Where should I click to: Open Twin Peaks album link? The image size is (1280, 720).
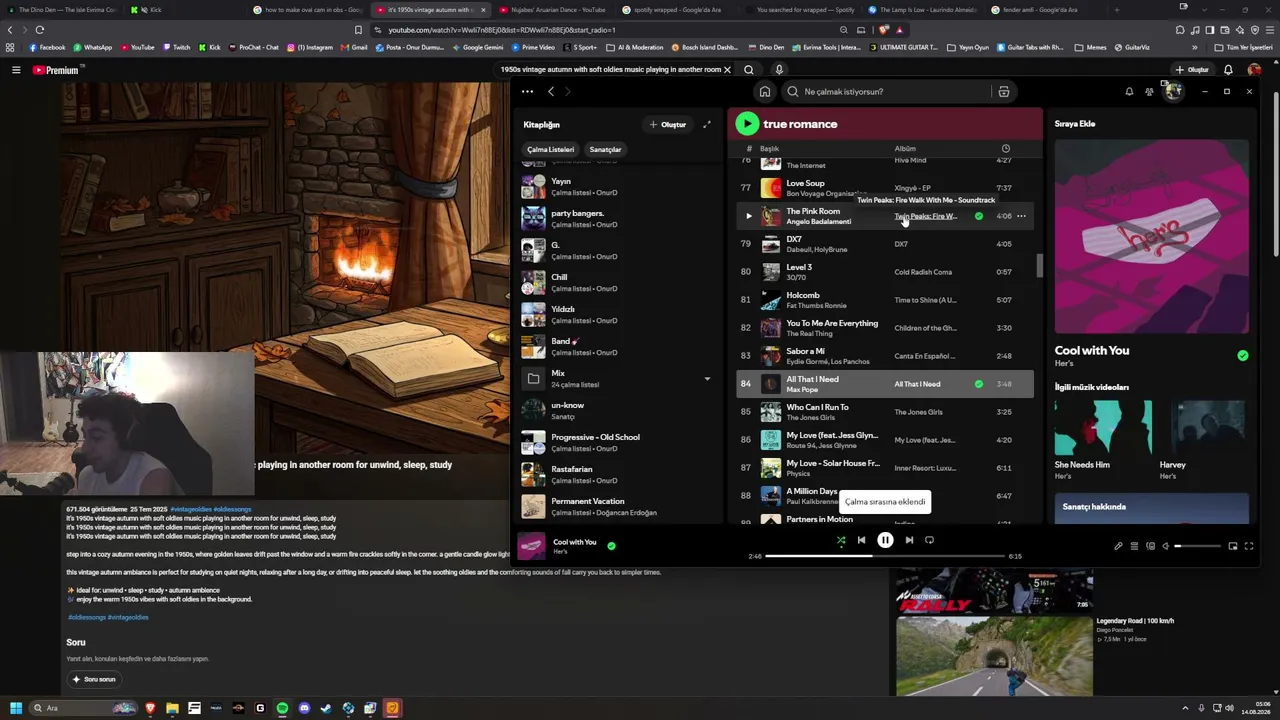click(926, 216)
